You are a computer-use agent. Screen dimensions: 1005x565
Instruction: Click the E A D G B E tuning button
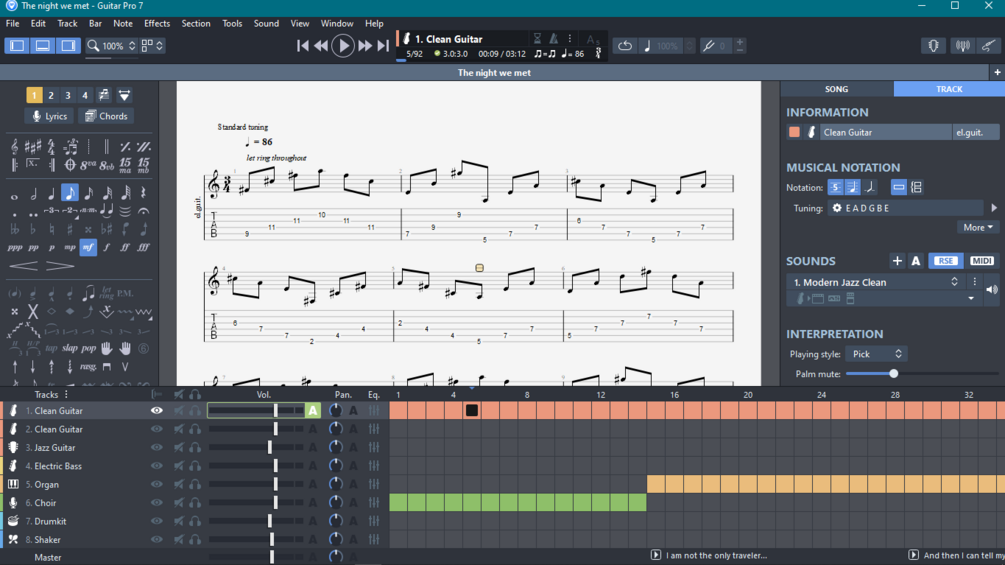[905, 208]
